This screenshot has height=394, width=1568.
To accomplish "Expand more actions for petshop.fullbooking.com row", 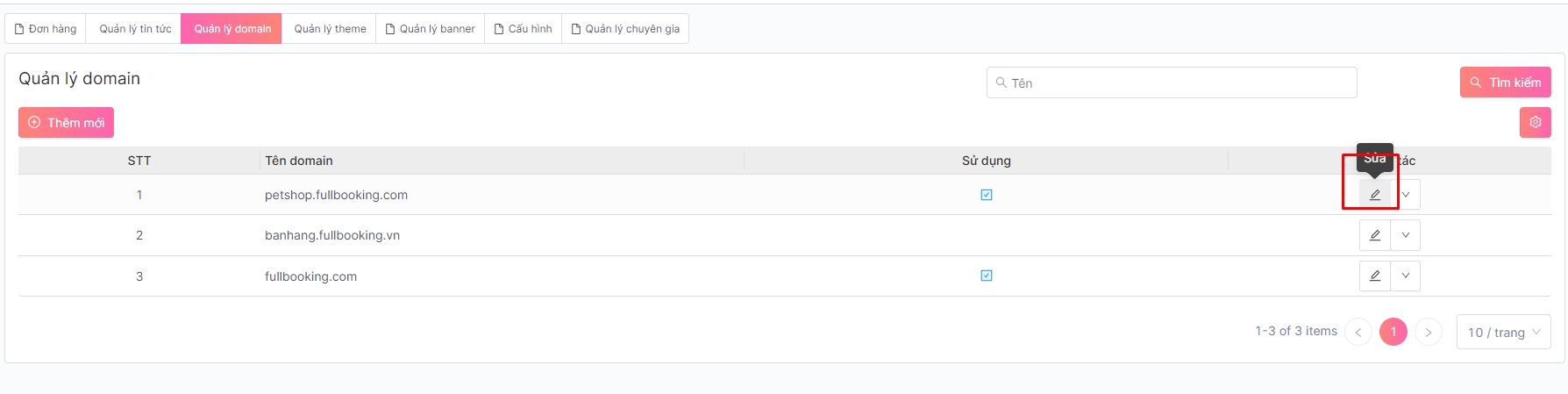I will coord(1406,195).
